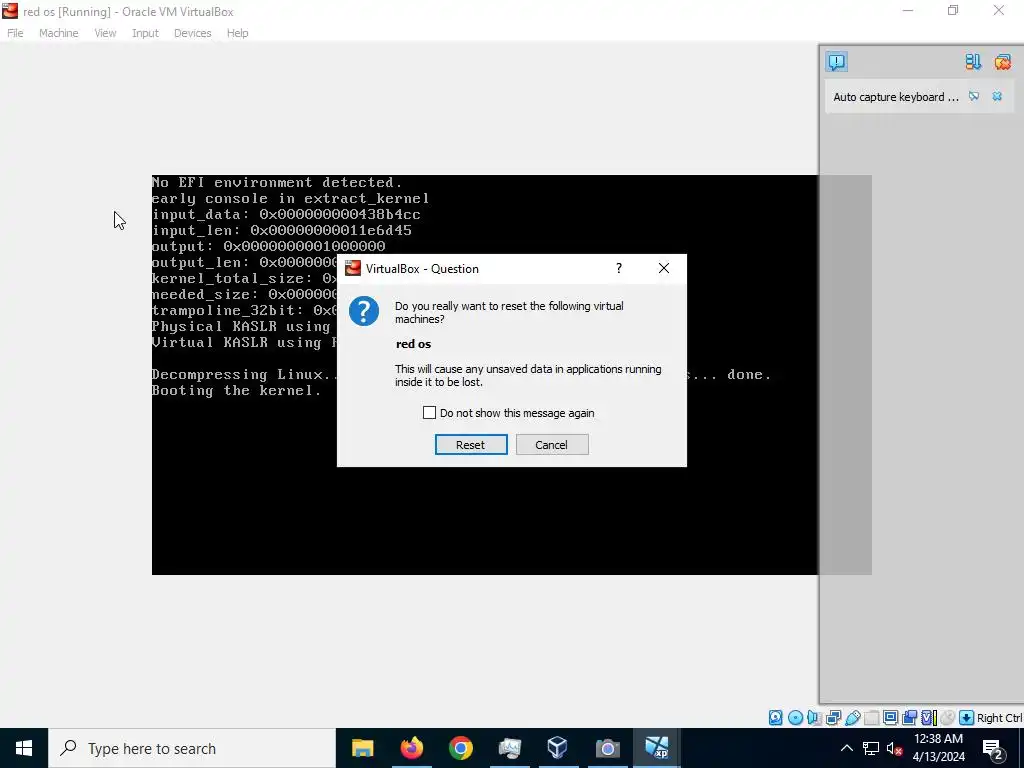Click the mouse integration status icon
This screenshot has width=1024, height=768.
point(948,718)
